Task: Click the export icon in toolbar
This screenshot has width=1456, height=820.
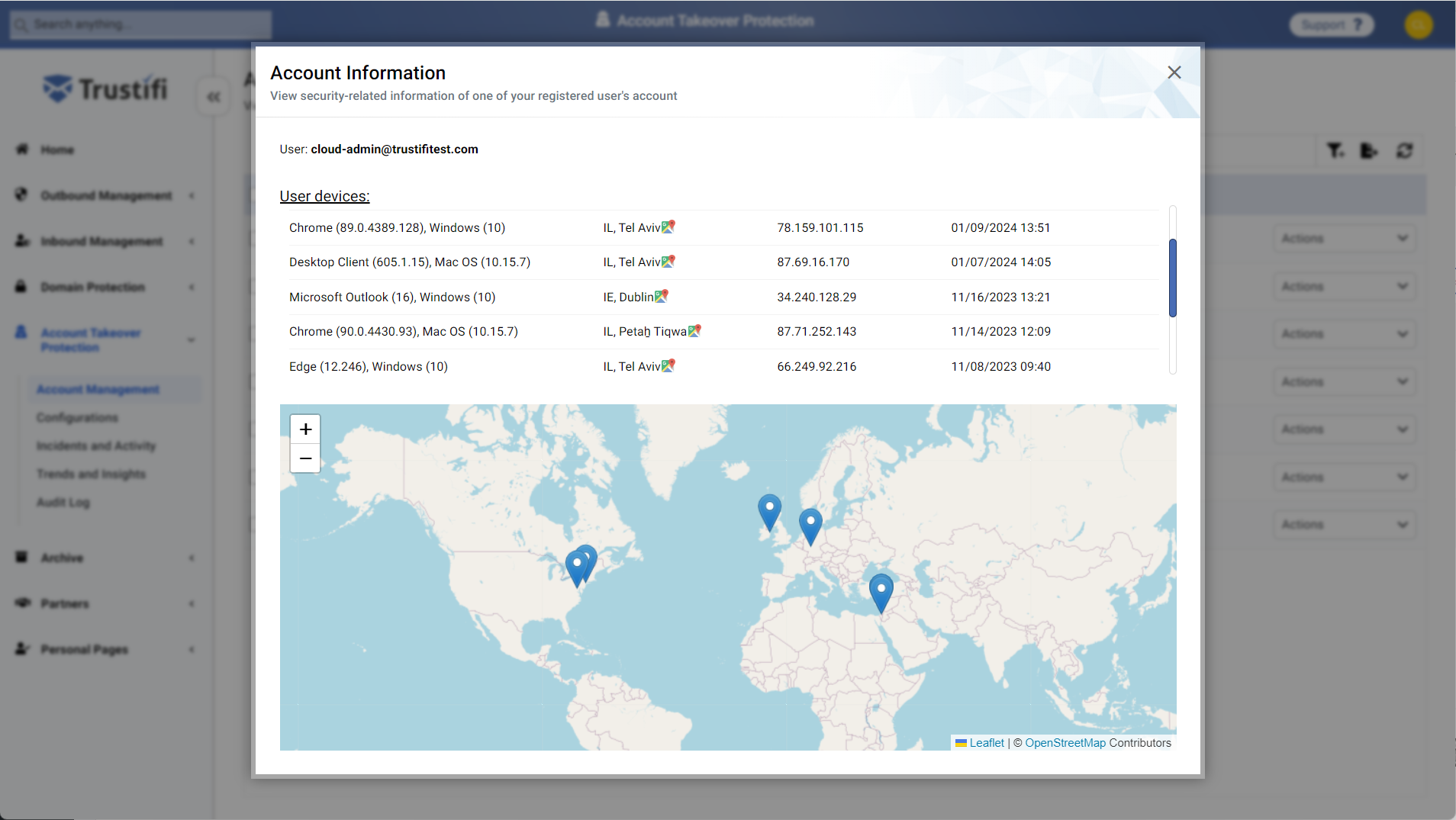Action: [x=1369, y=151]
